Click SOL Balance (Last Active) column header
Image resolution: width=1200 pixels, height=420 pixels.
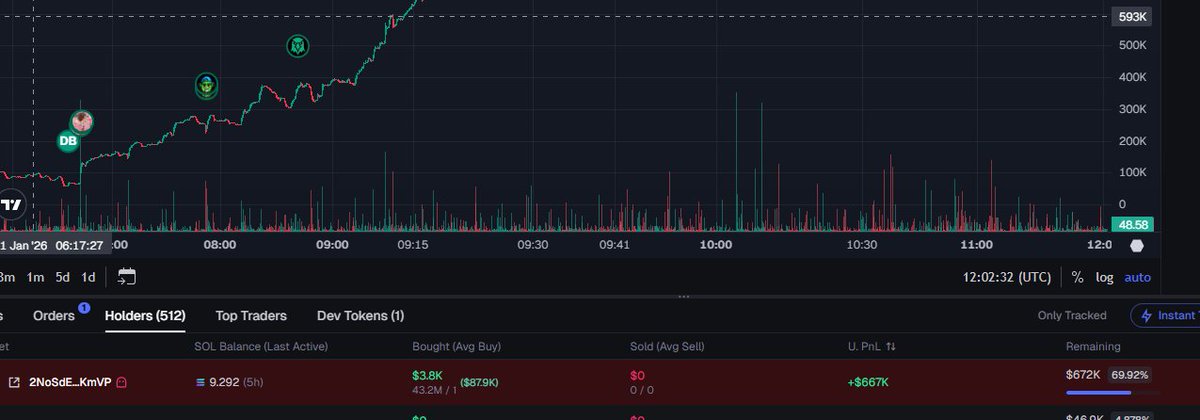click(260, 346)
